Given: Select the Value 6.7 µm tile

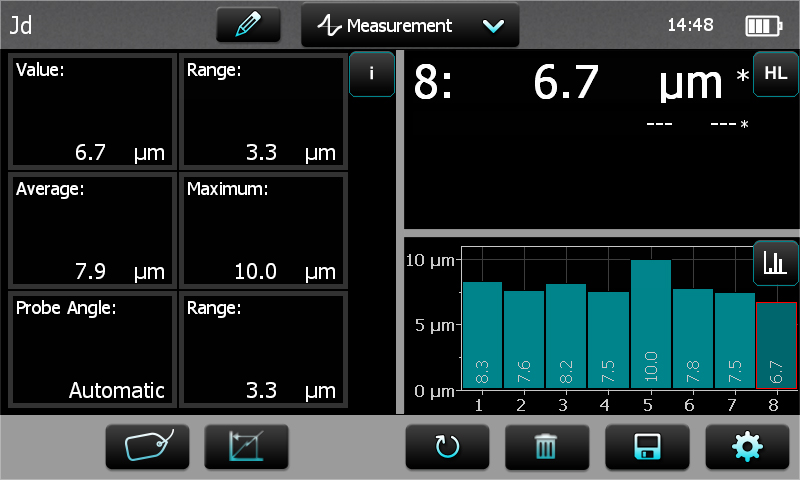Looking at the screenshot, I should click(91, 111).
